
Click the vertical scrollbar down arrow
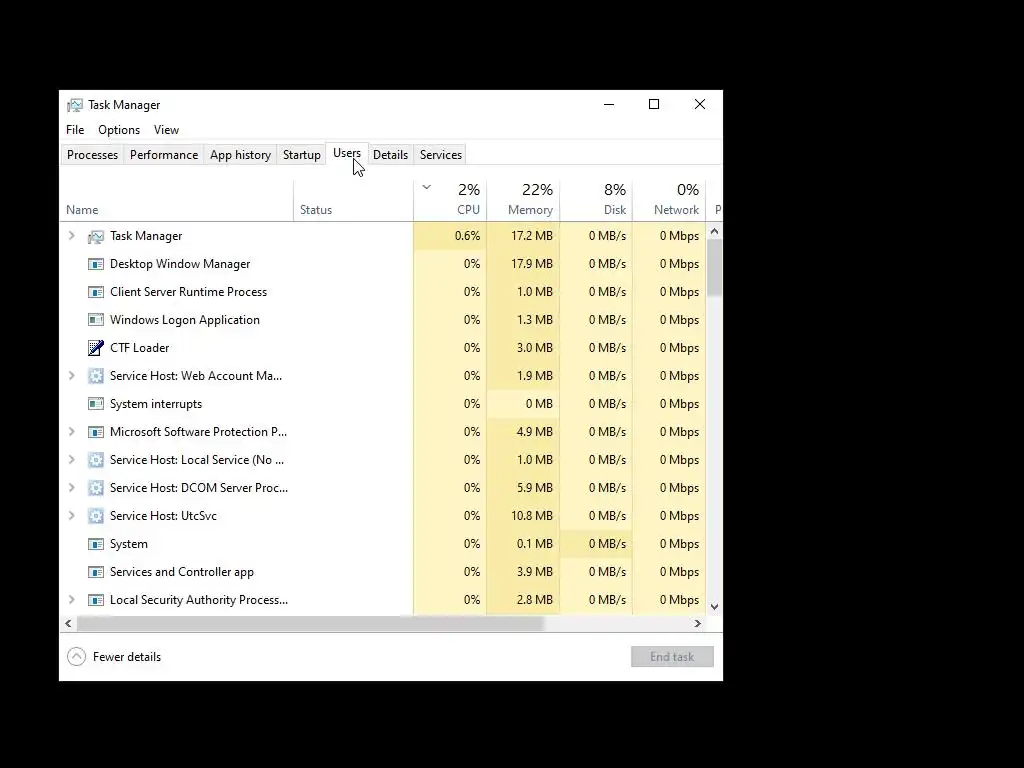coord(714,607)
